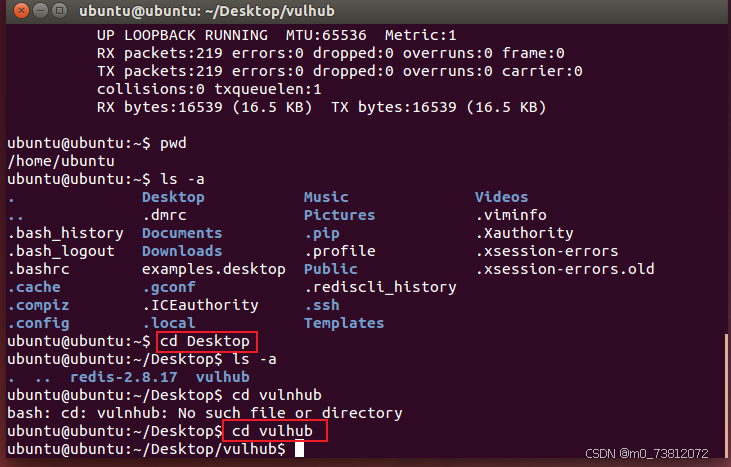731x467 pixels.
Task: Click the 'Pictures' directory name
Action: pyautogui.click(x=339, y=215)
